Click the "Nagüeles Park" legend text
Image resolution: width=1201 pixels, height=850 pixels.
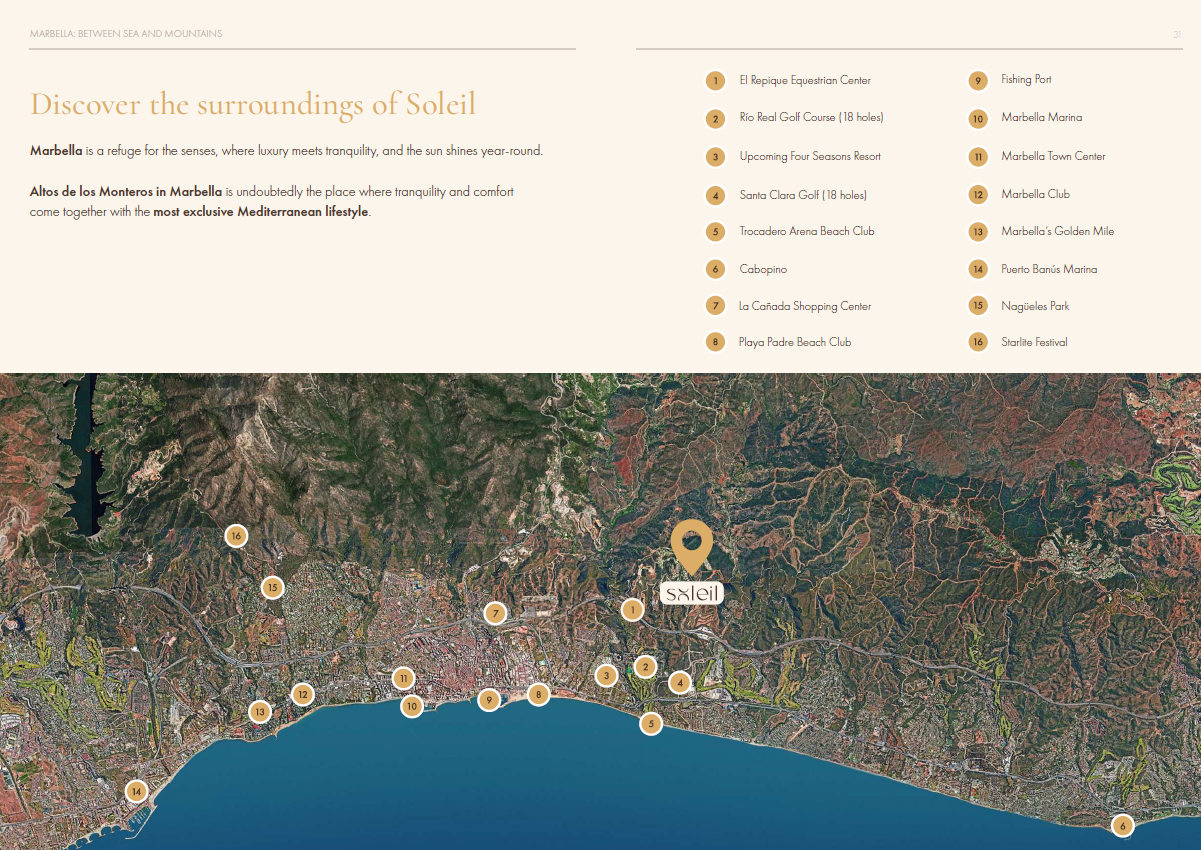click(1035, 306)
